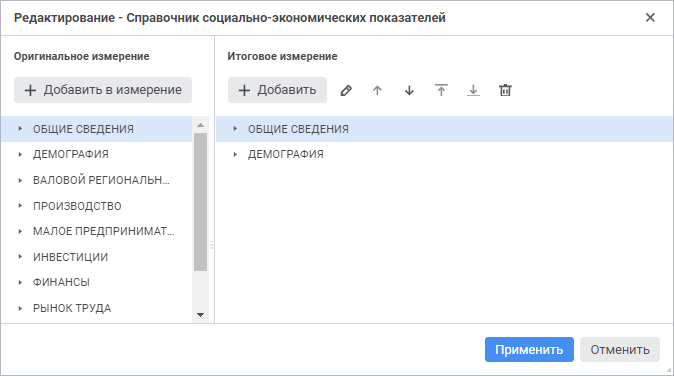Select ОБЩИЕ СВЕДЕНИЯ in the resulting dimension list
The height and width of the screenshot is (376, 674).
pos(444,129)
